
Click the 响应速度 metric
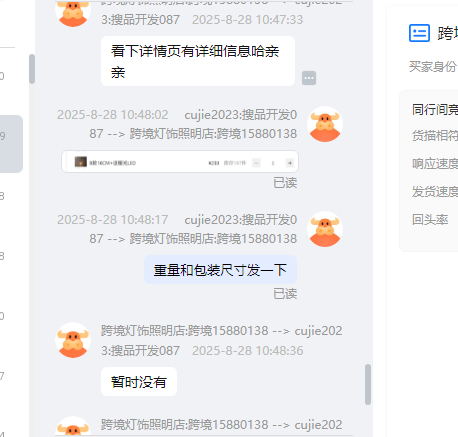(435, 164)
